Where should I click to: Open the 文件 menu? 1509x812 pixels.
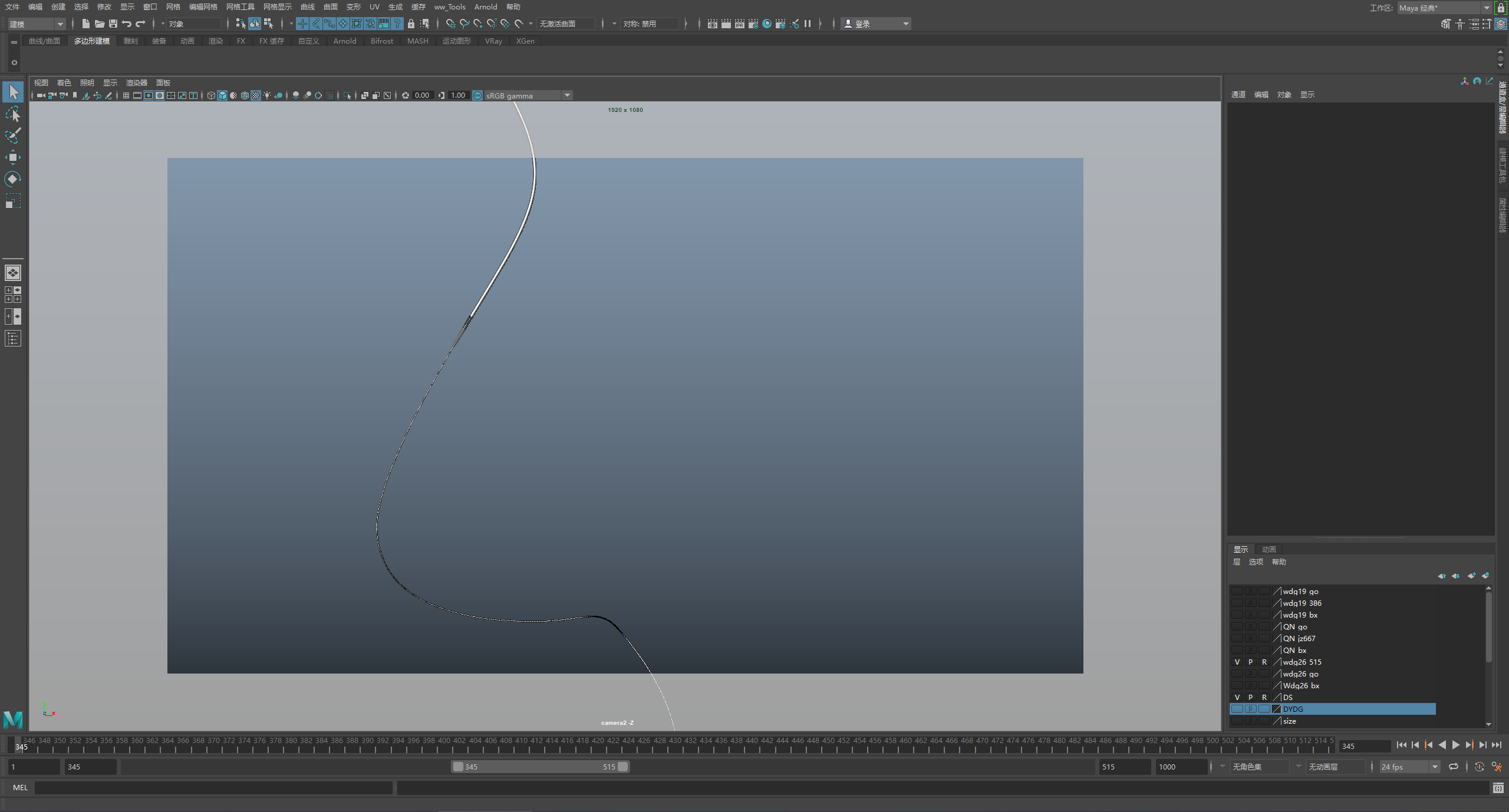pyautogui.click(x=12, y=7)
